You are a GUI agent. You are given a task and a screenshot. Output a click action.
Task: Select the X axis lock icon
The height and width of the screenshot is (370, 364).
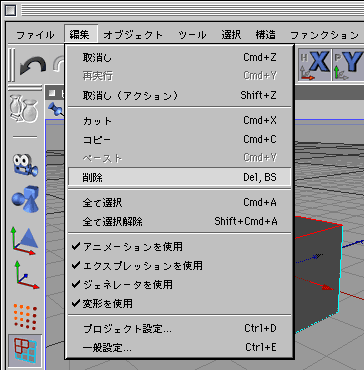[x=314, y=65]
